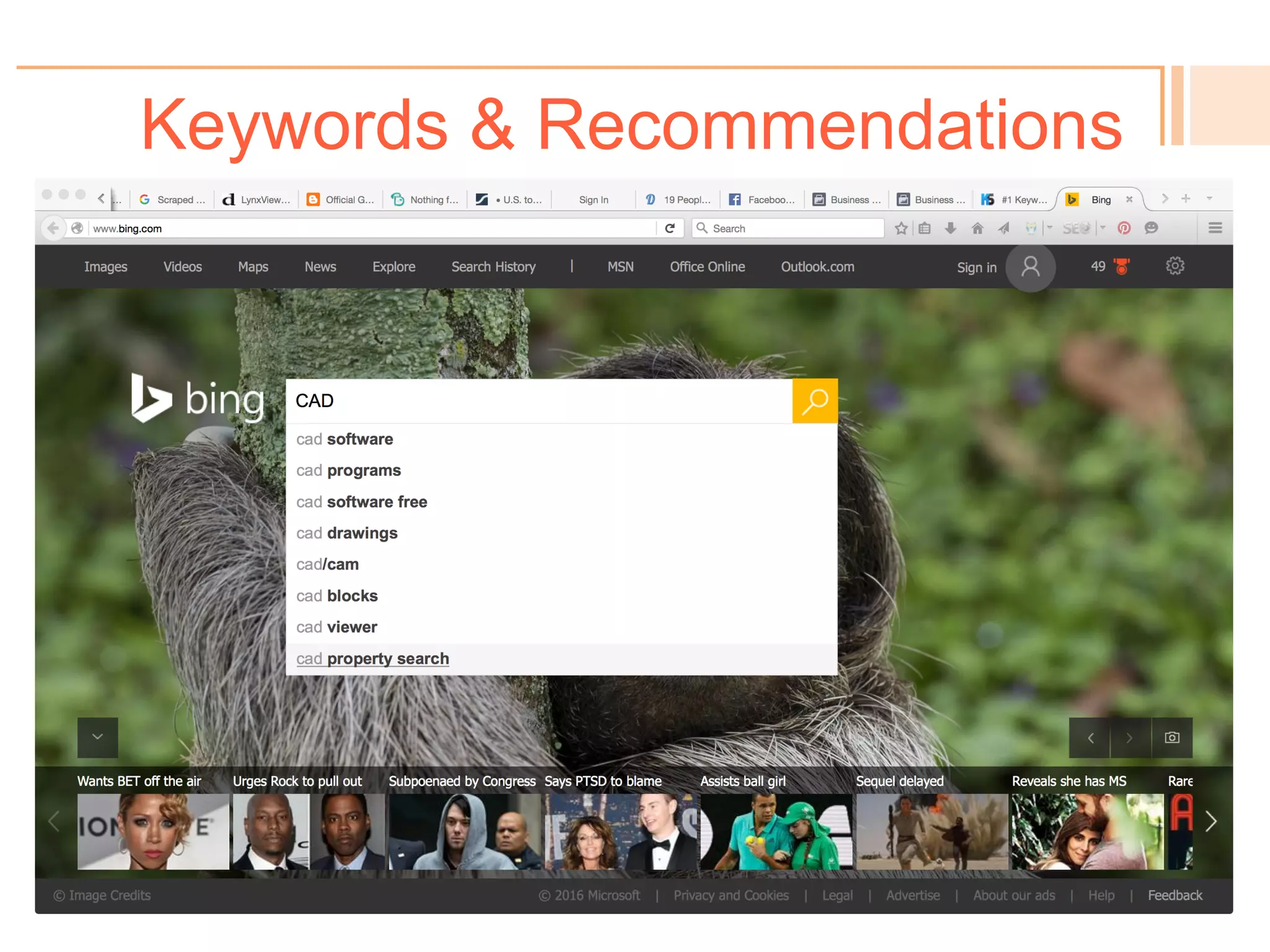Viewport: 1270px width, 952px height.
Task: Open the SEO extension dropdown arrow
Action: [x=1103, y=228]
